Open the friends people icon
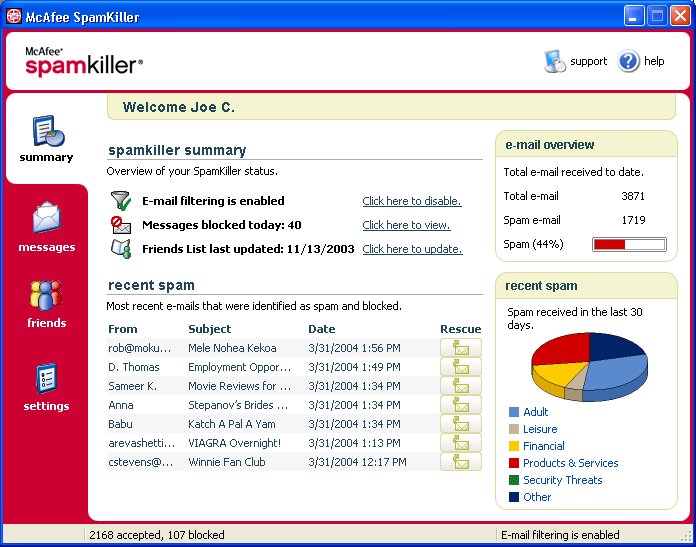The image size is (696, 547). pos(46,295)
